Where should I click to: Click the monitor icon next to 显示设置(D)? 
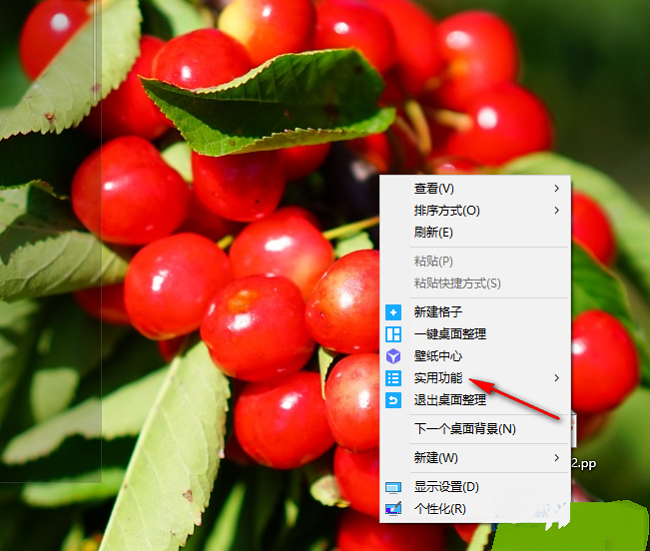[x=393, y=488]
